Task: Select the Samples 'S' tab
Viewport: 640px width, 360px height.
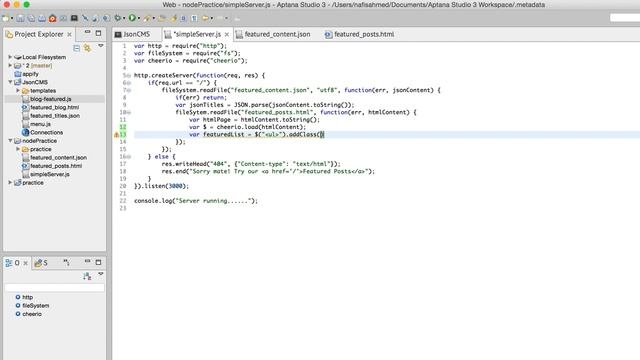Action: click(41, 263)
